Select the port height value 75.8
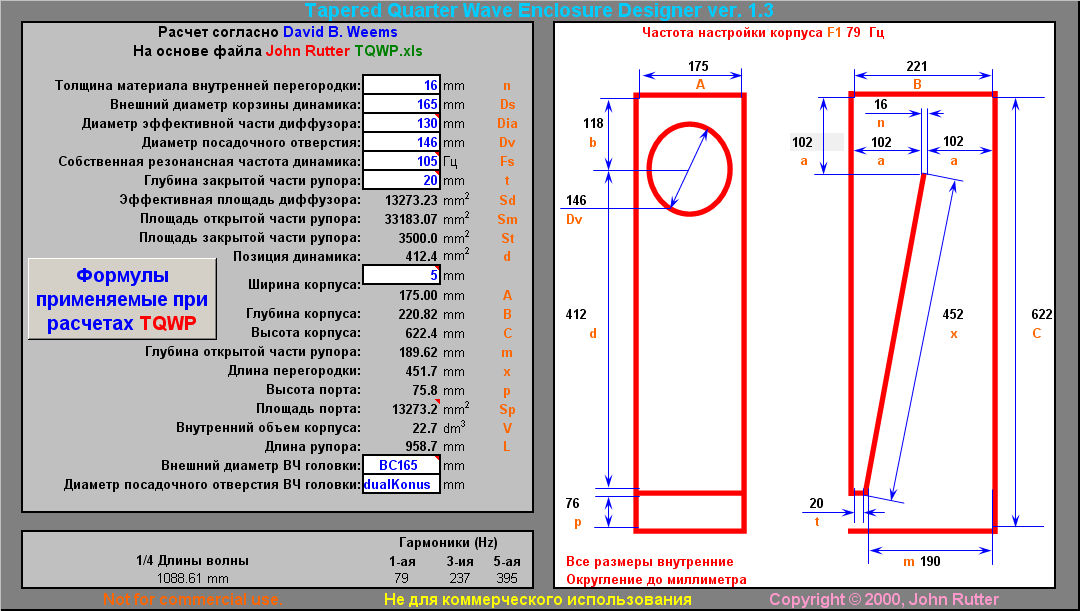The width and height of the screenshot is (1080, 611). (424, 390)
